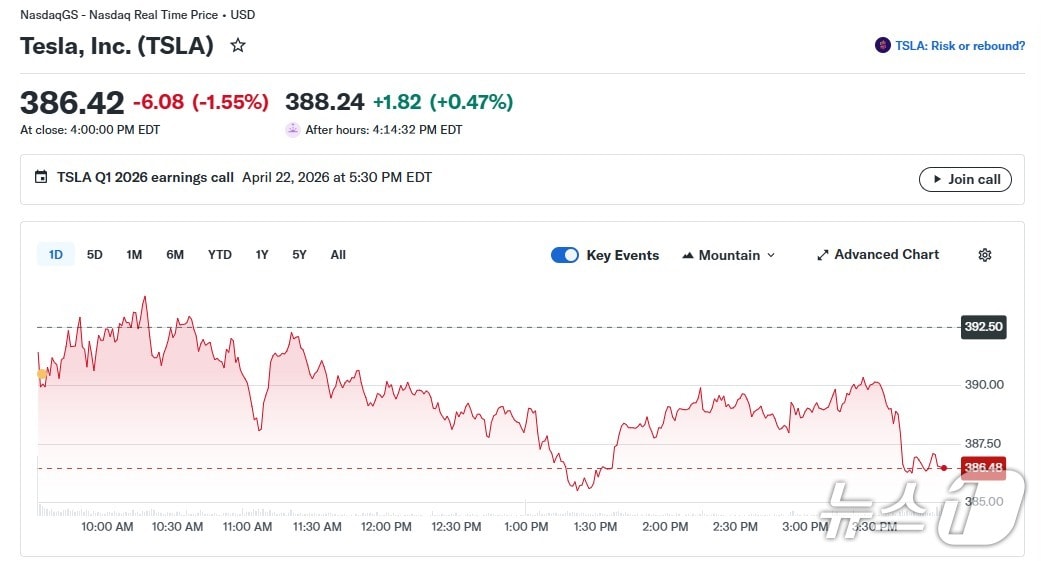Click the purple TSLA analysis icon

(882, 46)
